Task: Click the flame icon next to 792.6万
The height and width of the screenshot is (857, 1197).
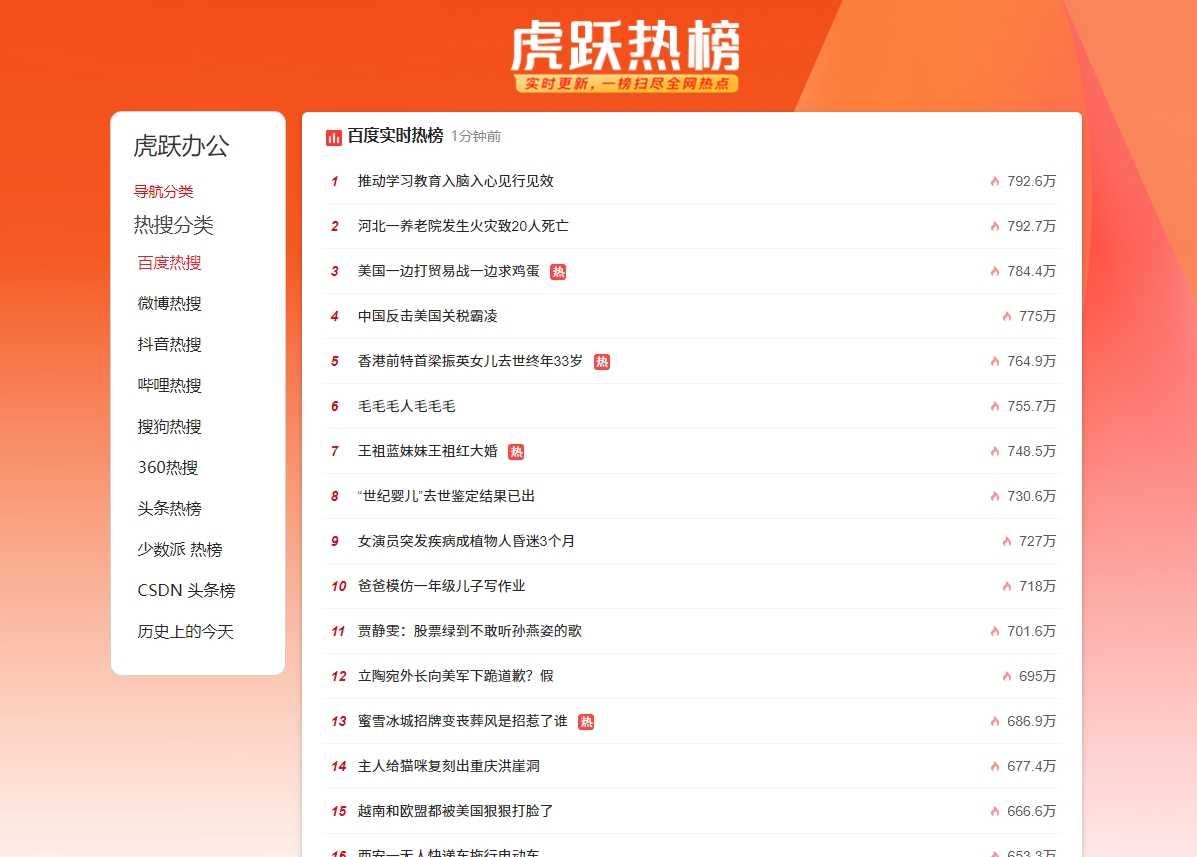Action: click(995, 182)
